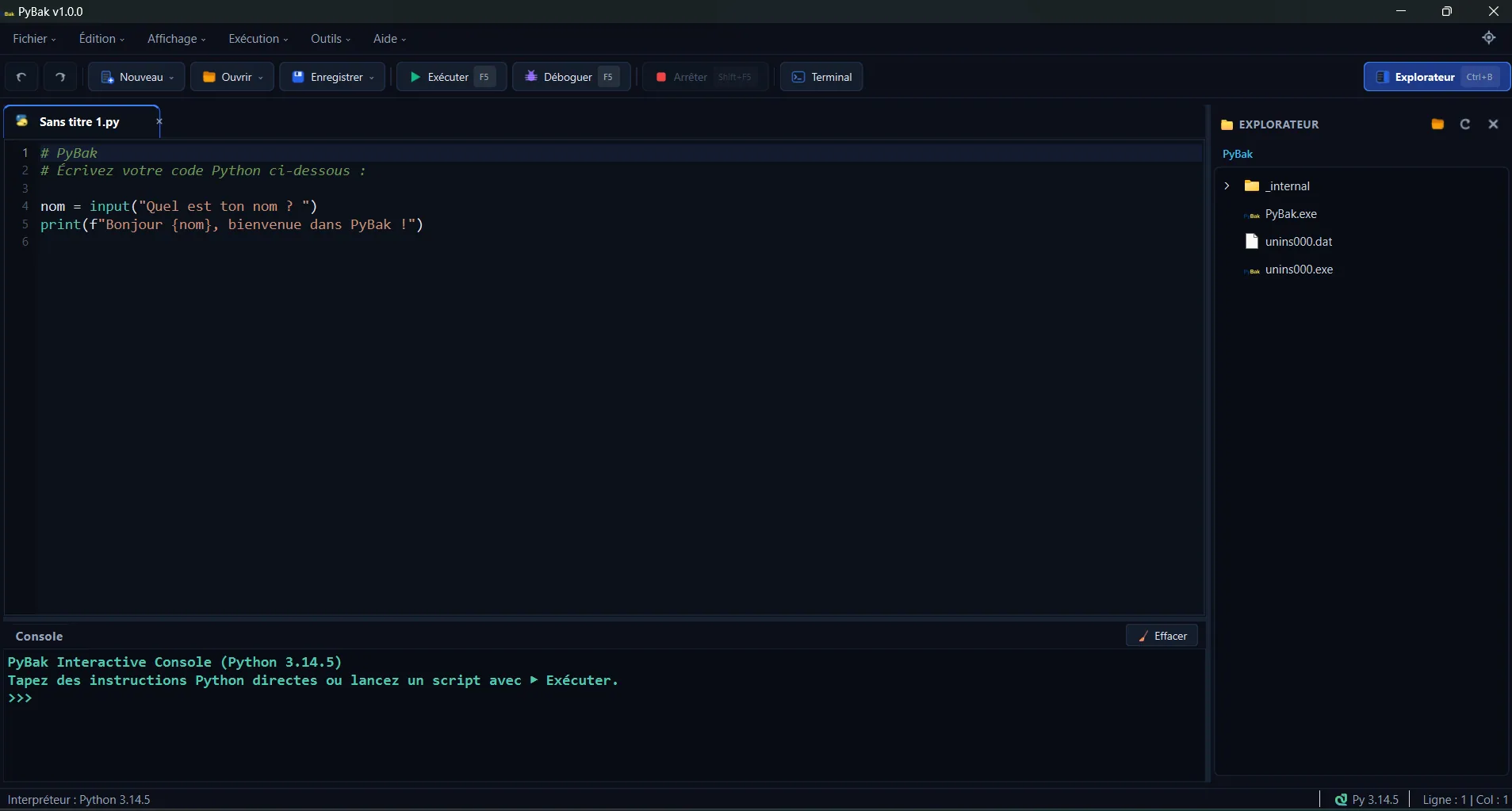1512x811 pixels.
Task: Open the Affichage menu
Action: click(x=176, y=39)
